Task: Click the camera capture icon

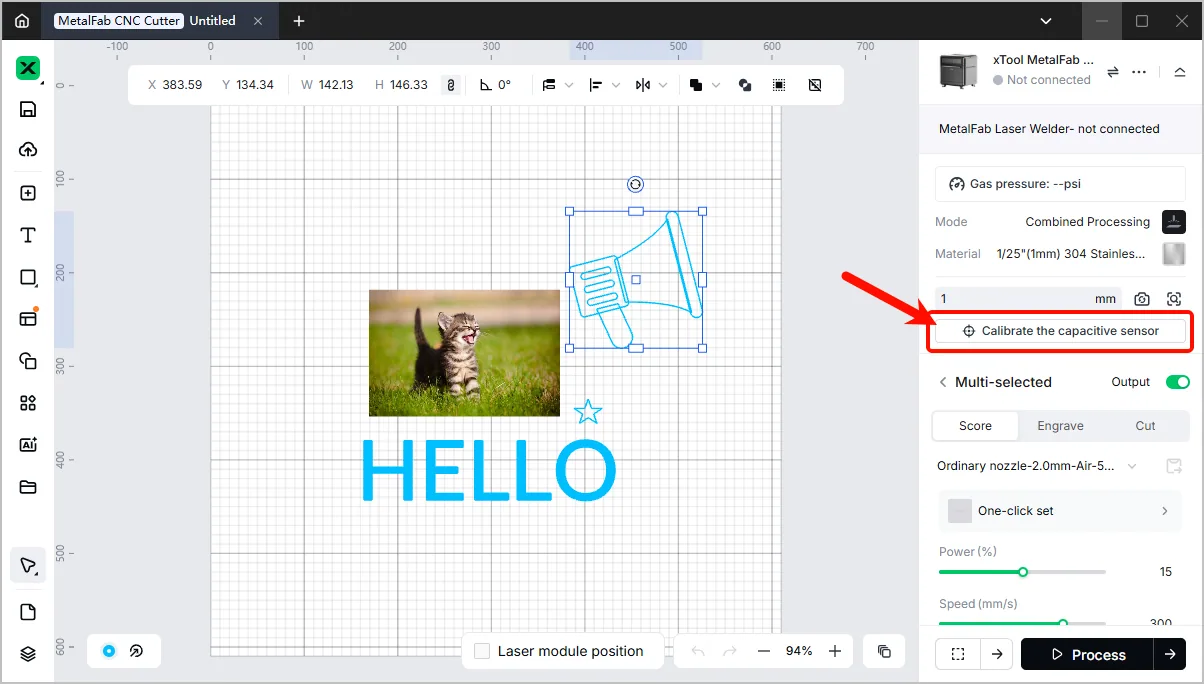Action: [1142, 299]
